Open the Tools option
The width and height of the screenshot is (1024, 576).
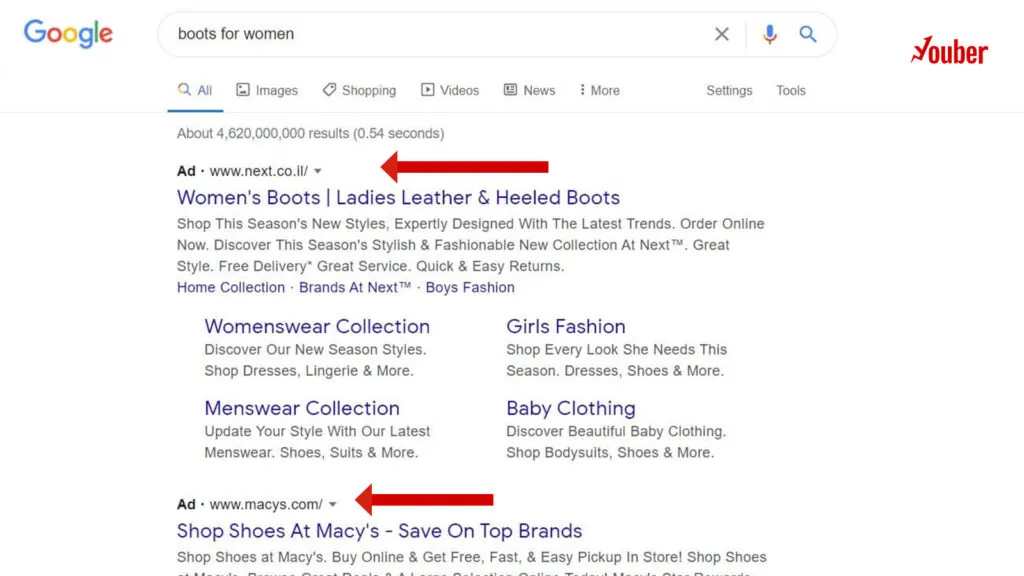(x=791, y=91)
